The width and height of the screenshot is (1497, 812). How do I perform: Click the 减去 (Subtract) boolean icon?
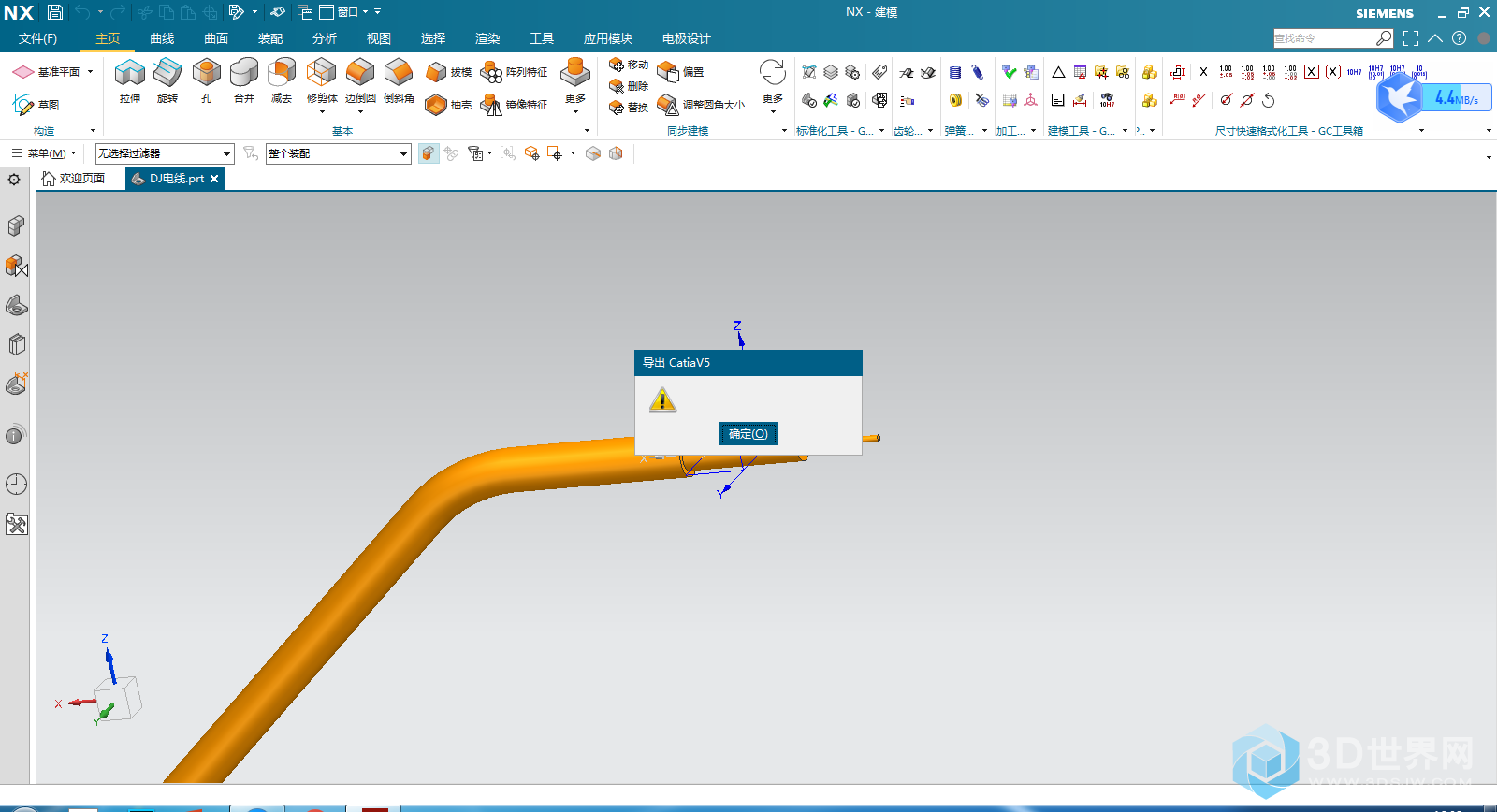click(x=282, y=72)
